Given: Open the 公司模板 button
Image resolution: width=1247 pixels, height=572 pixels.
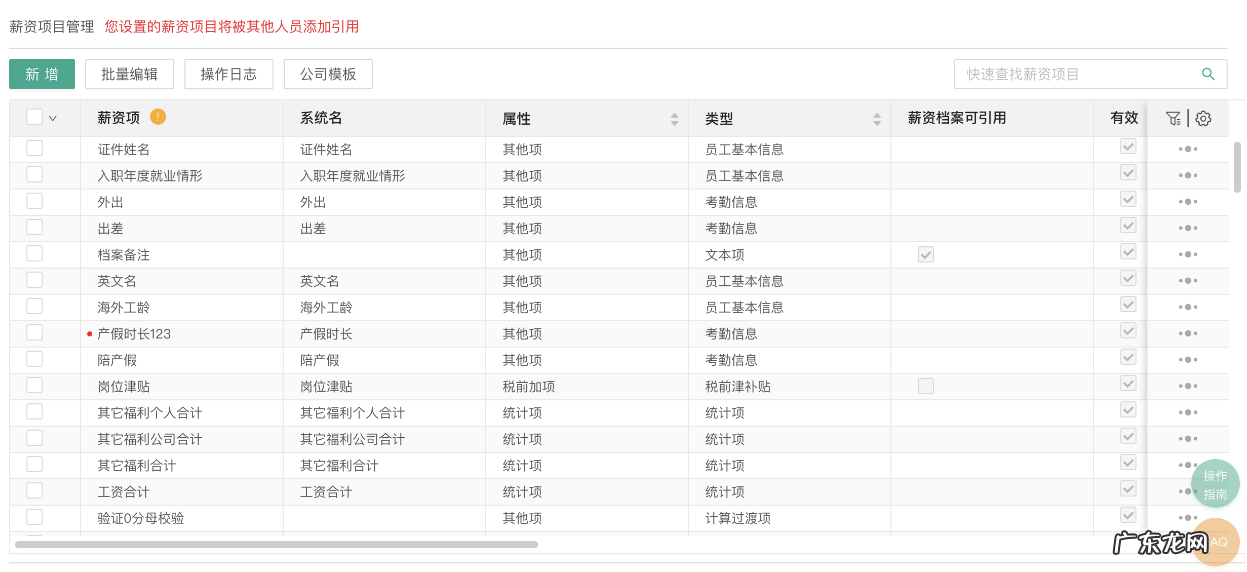Looking at the screenshot, I should (328, 74).
